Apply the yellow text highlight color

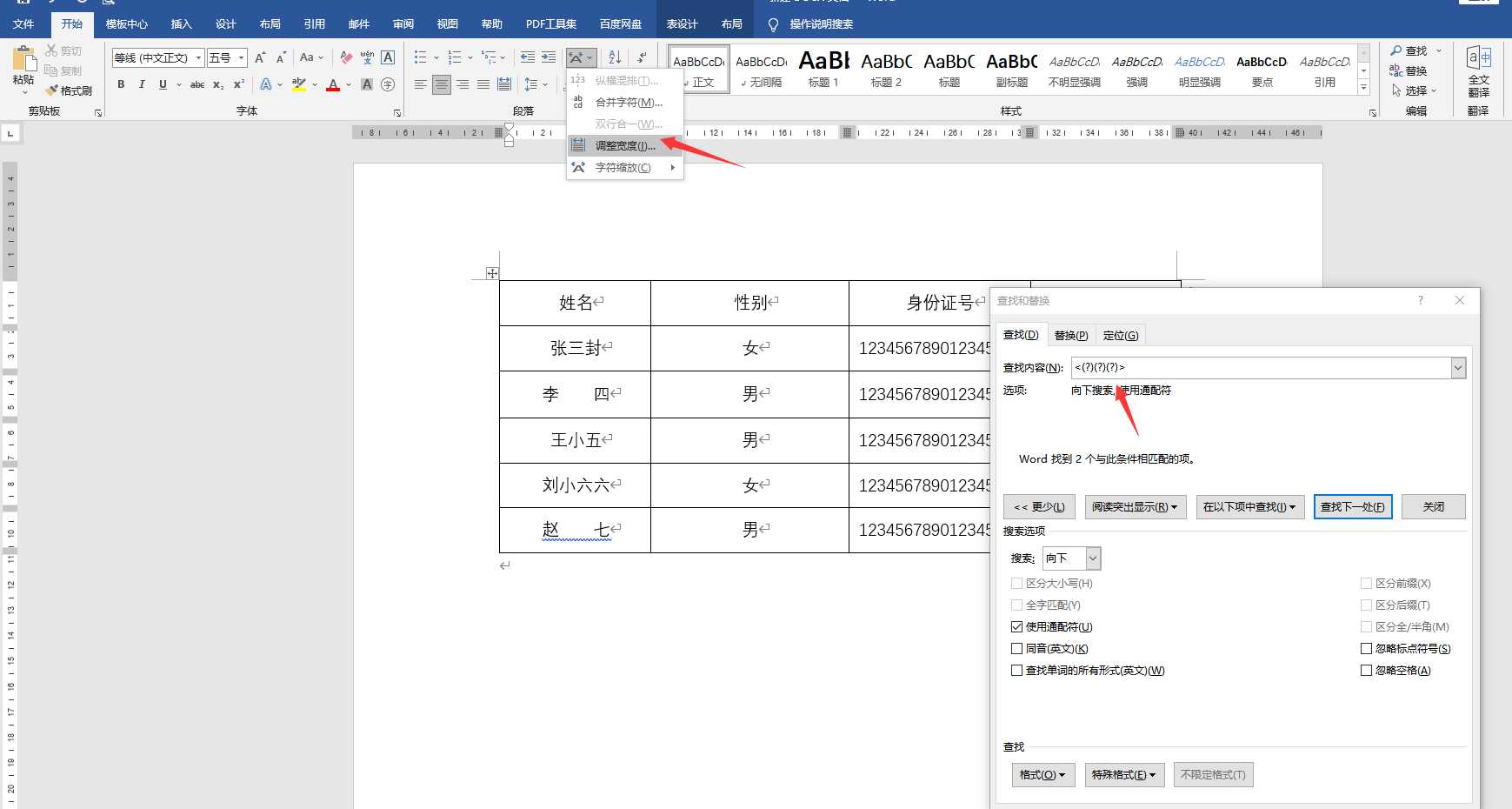coord(299,84)
